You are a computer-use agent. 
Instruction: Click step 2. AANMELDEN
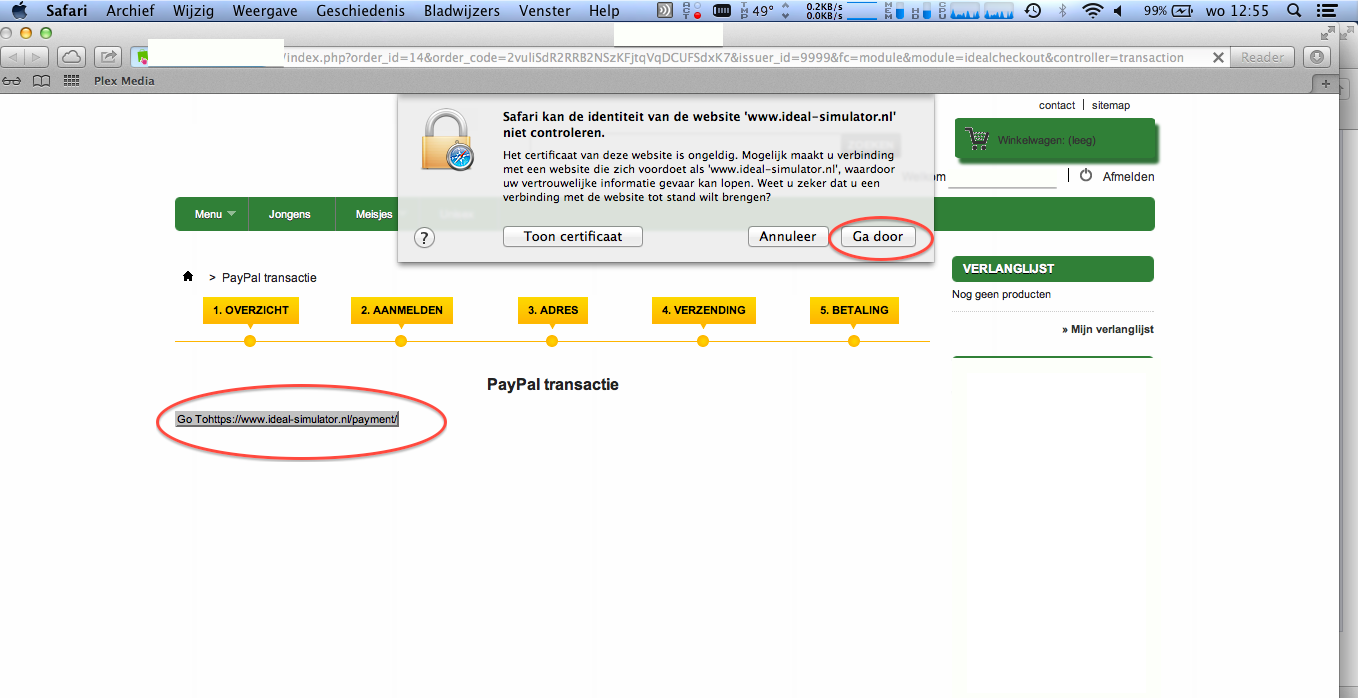point(402,310)
